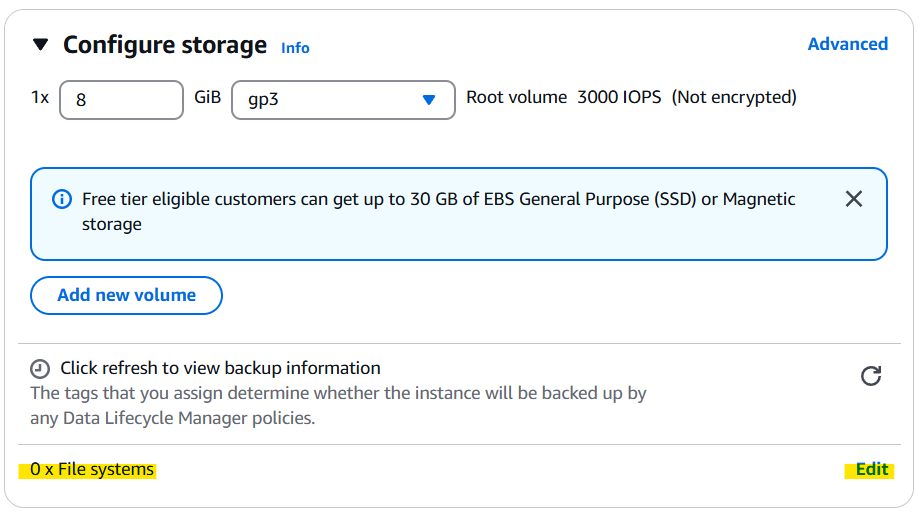
Task: Refresh backup information with the reload icon
Action: 871,376
